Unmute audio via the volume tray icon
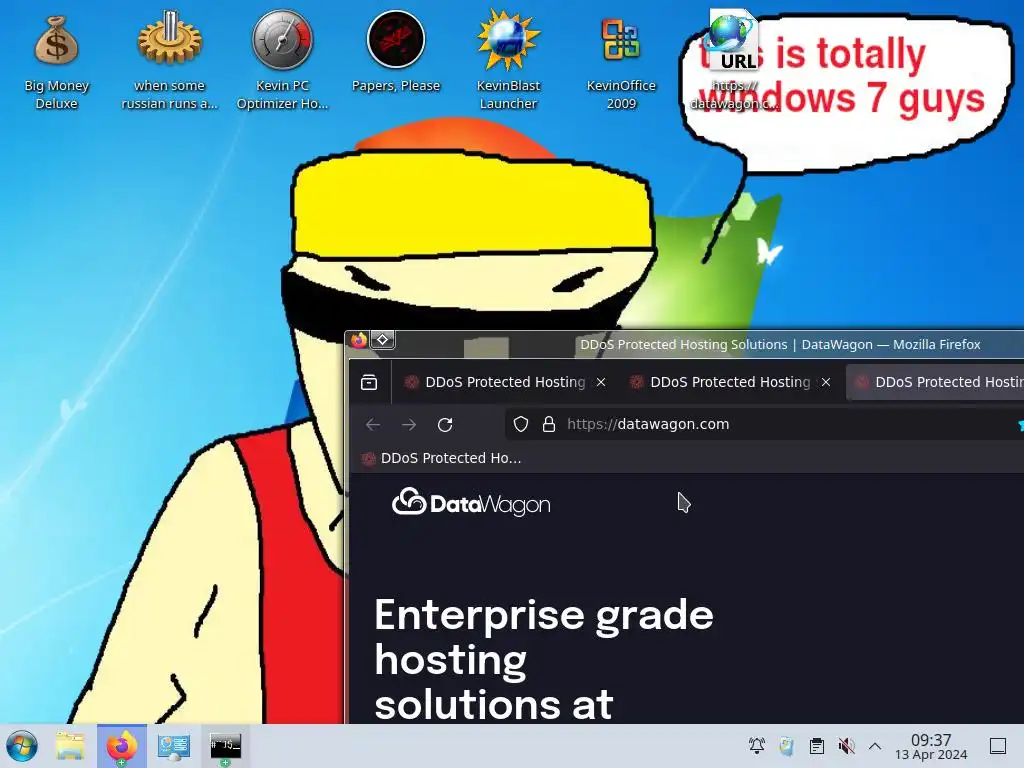1024x768 pixels. click(x=846, y=746)
